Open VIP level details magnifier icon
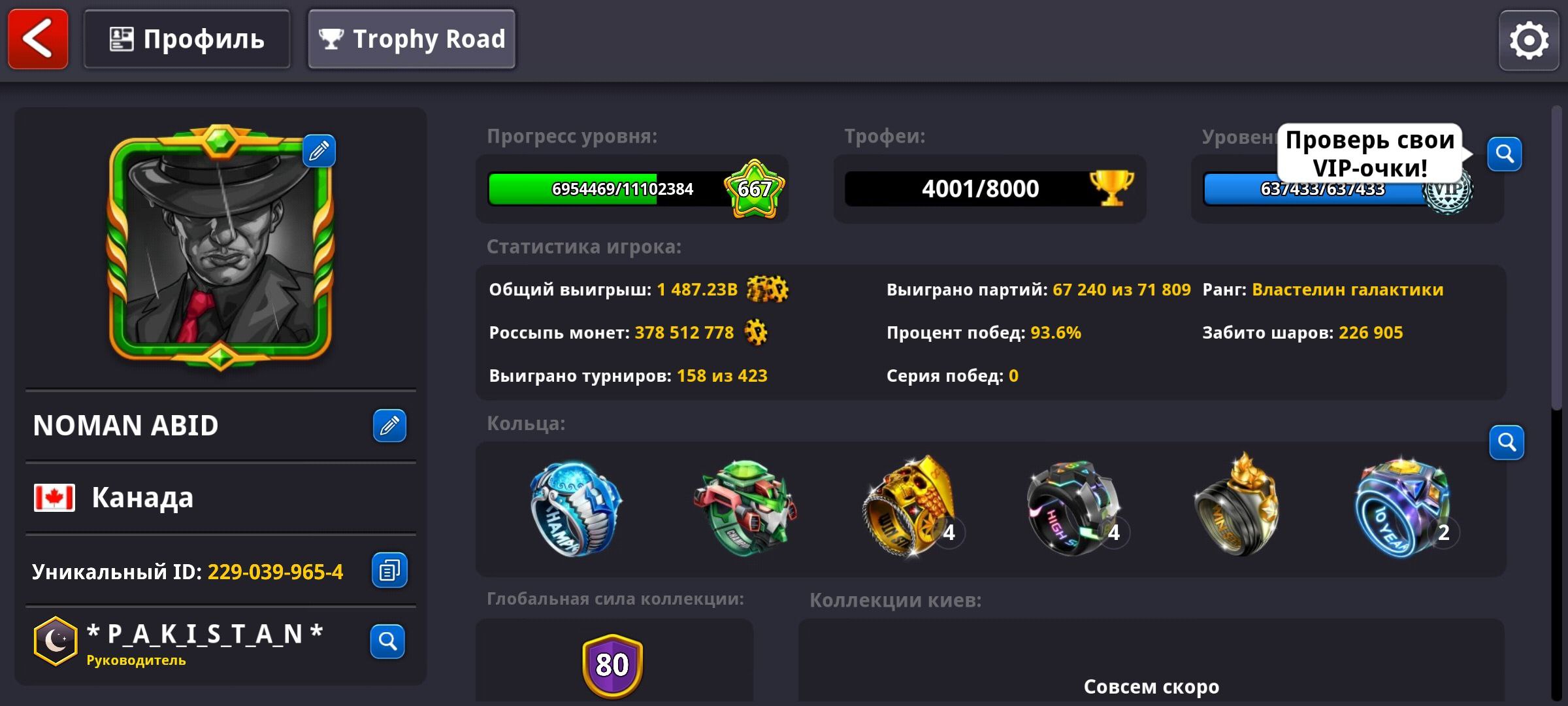The height and width of the screenshot is (706, 1568). pyautogui.click(x=1505, y=154)
